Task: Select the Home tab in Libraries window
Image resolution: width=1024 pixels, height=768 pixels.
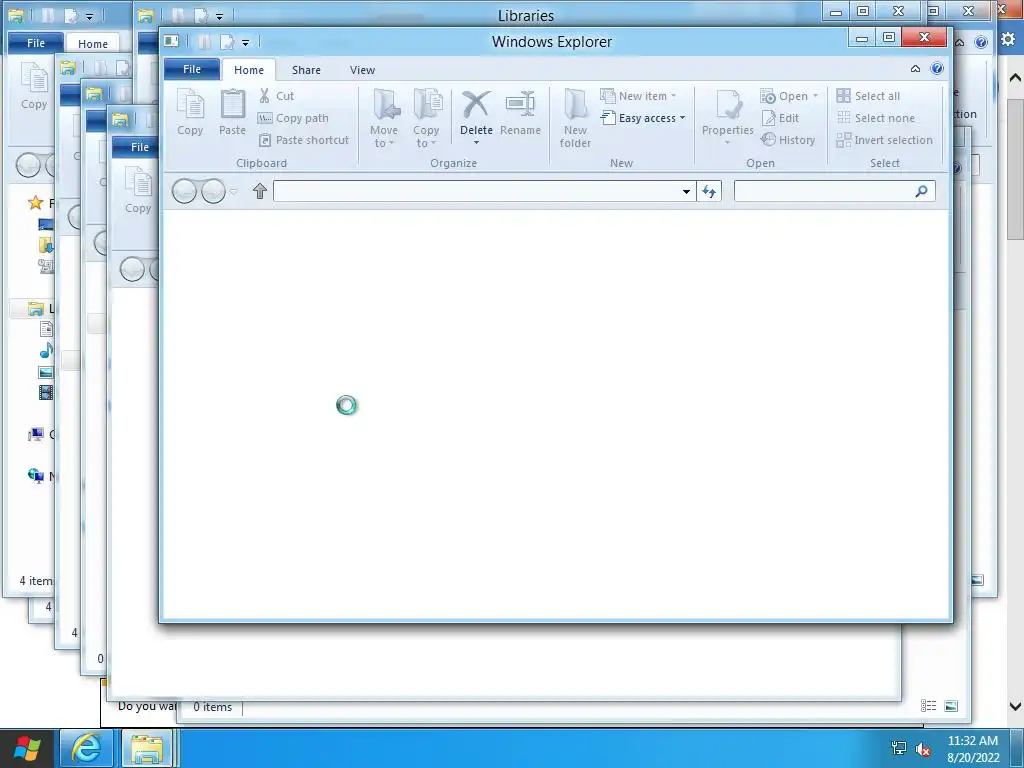Action: pos(93,44)
